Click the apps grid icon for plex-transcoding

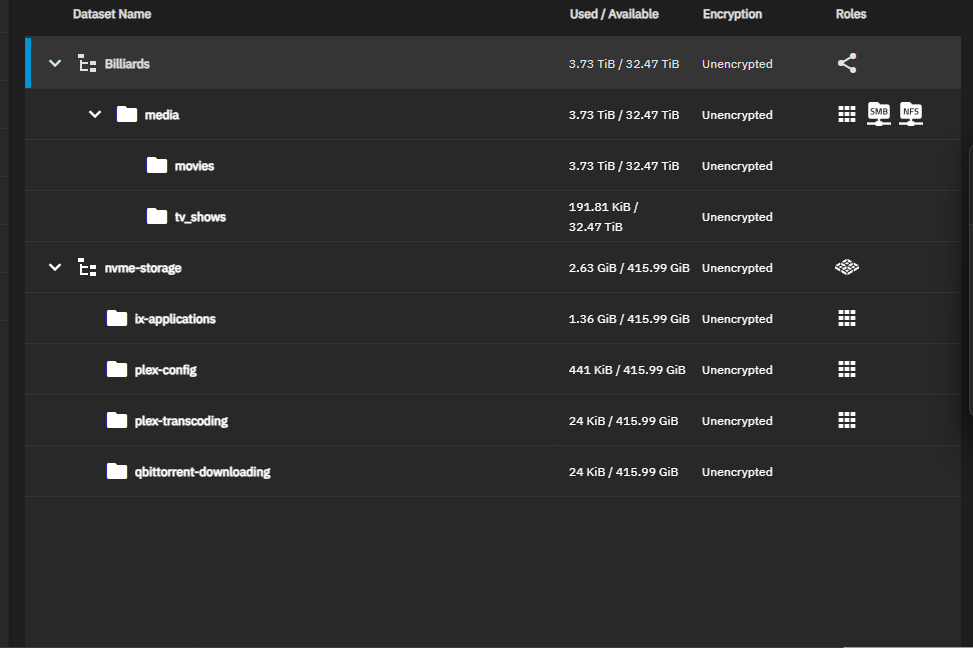(847, 420)
